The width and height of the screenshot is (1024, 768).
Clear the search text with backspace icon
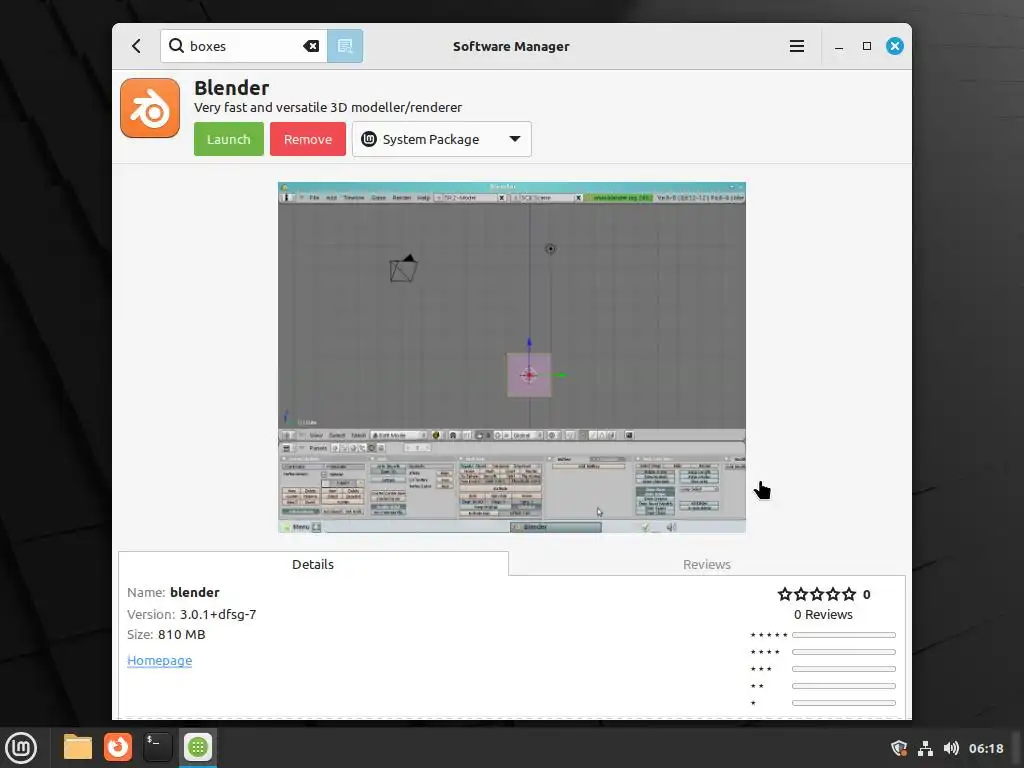click(312, 46)
